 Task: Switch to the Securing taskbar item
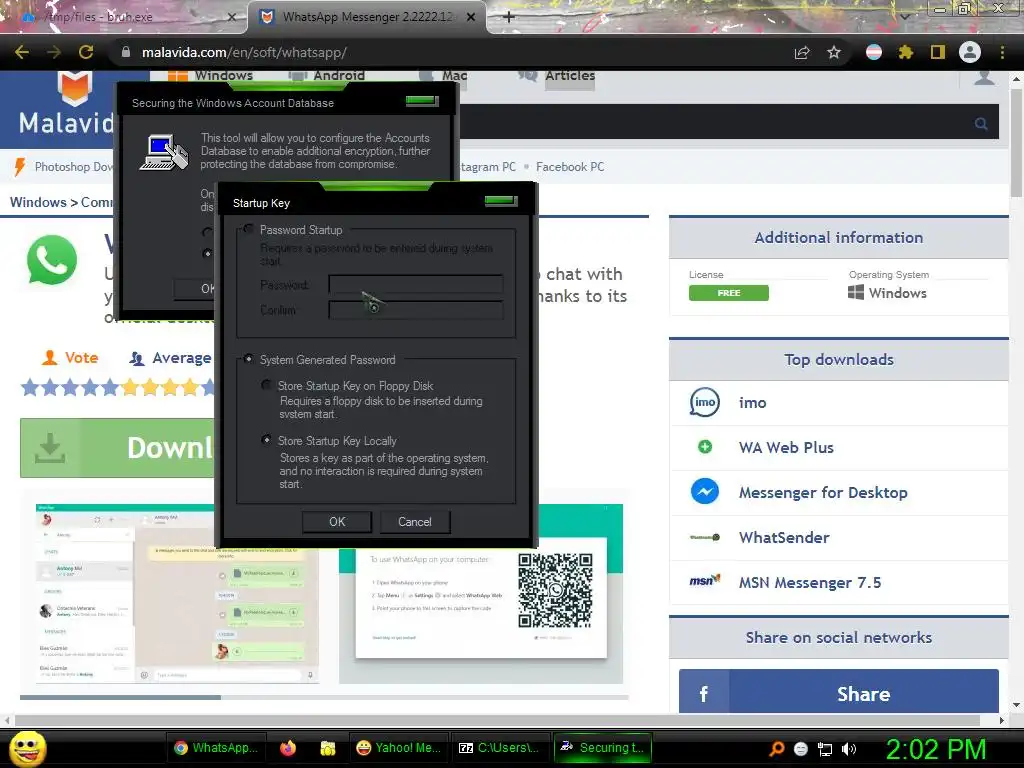pyautogui.click(x=603, y=748)
